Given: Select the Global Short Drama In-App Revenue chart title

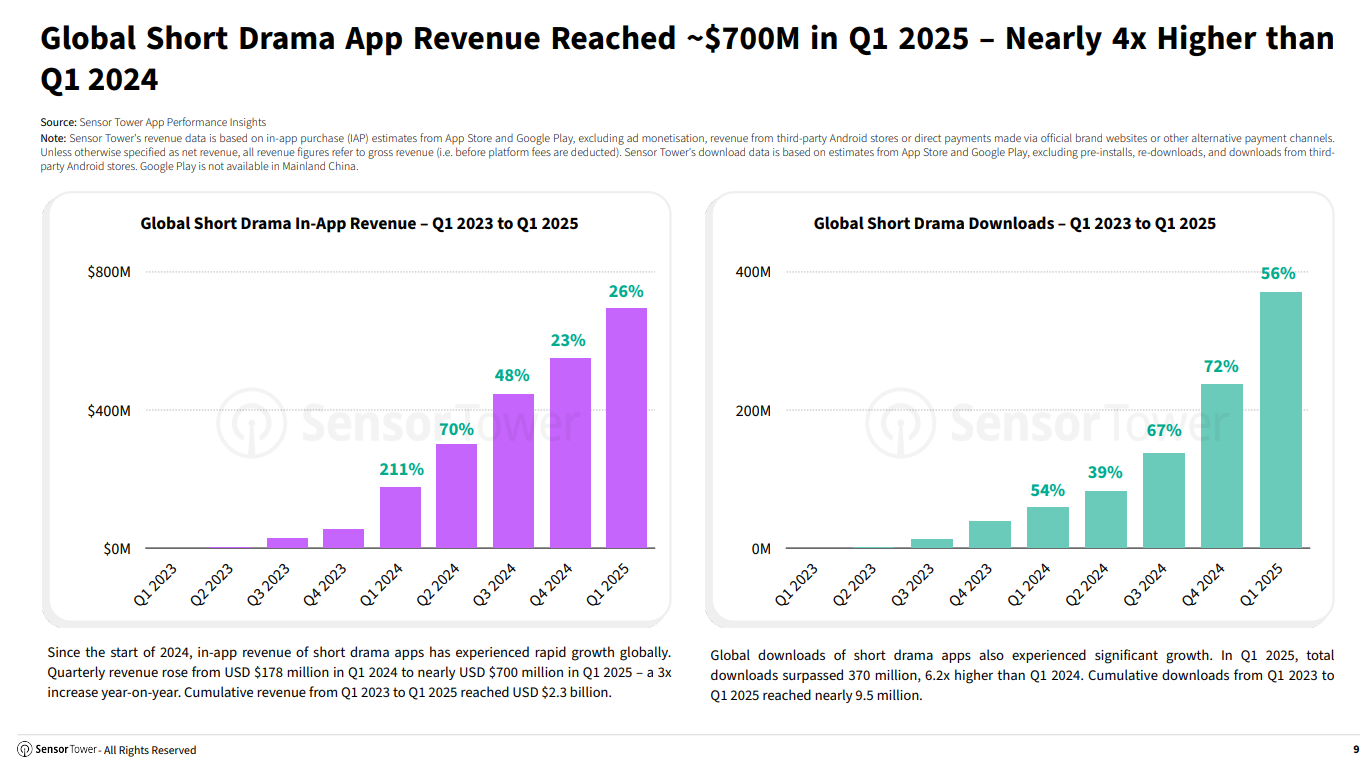Looking at the screenshot, I should 359,224.
